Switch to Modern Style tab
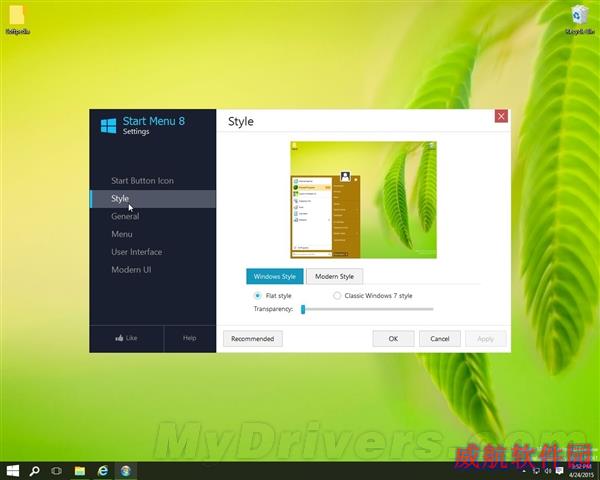This screenshot has width=600, height=480. 334,276
